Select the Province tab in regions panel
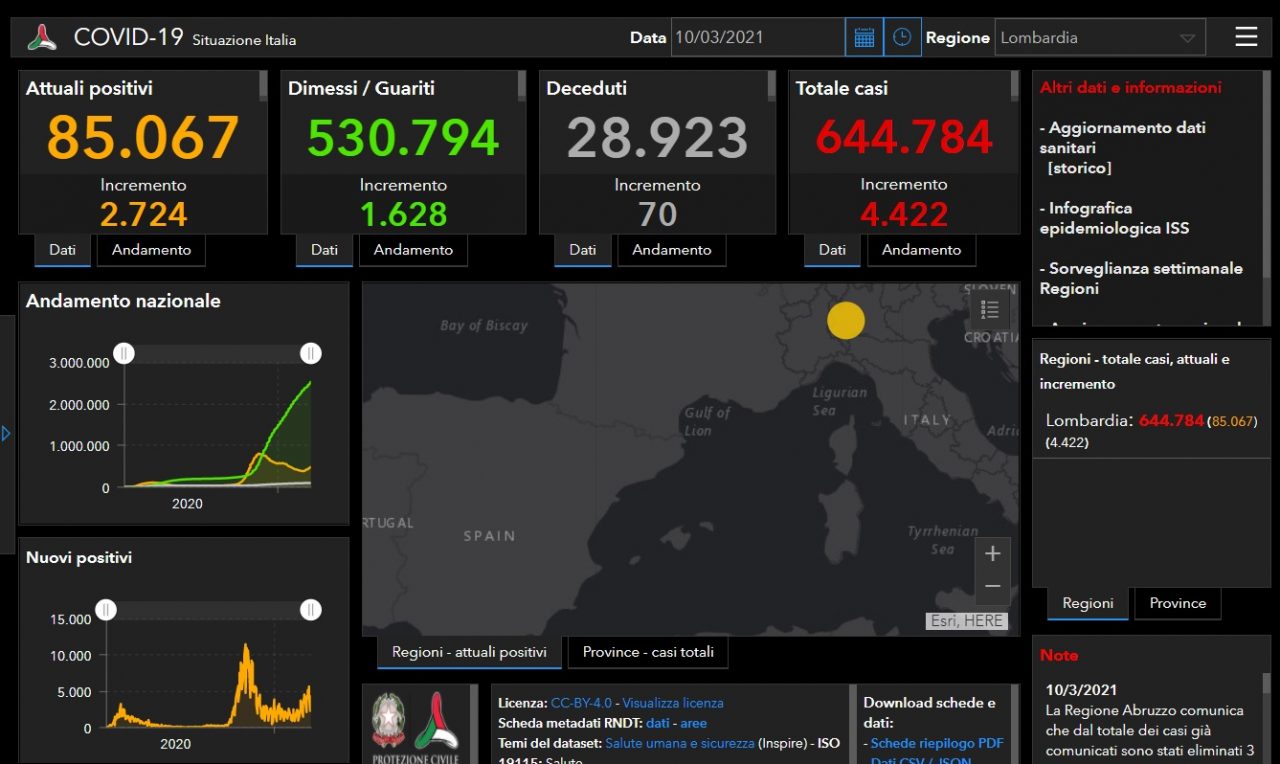Viewport: 1280px width, 764px height. pos(1177,603)
